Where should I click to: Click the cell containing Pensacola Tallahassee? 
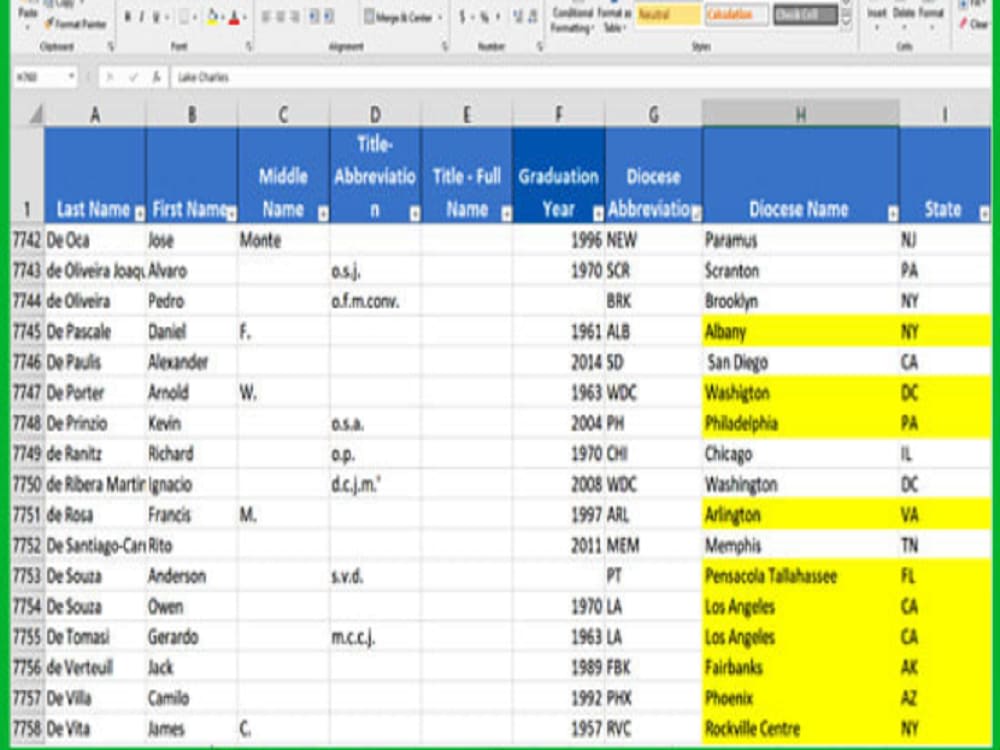click(800, 577)
